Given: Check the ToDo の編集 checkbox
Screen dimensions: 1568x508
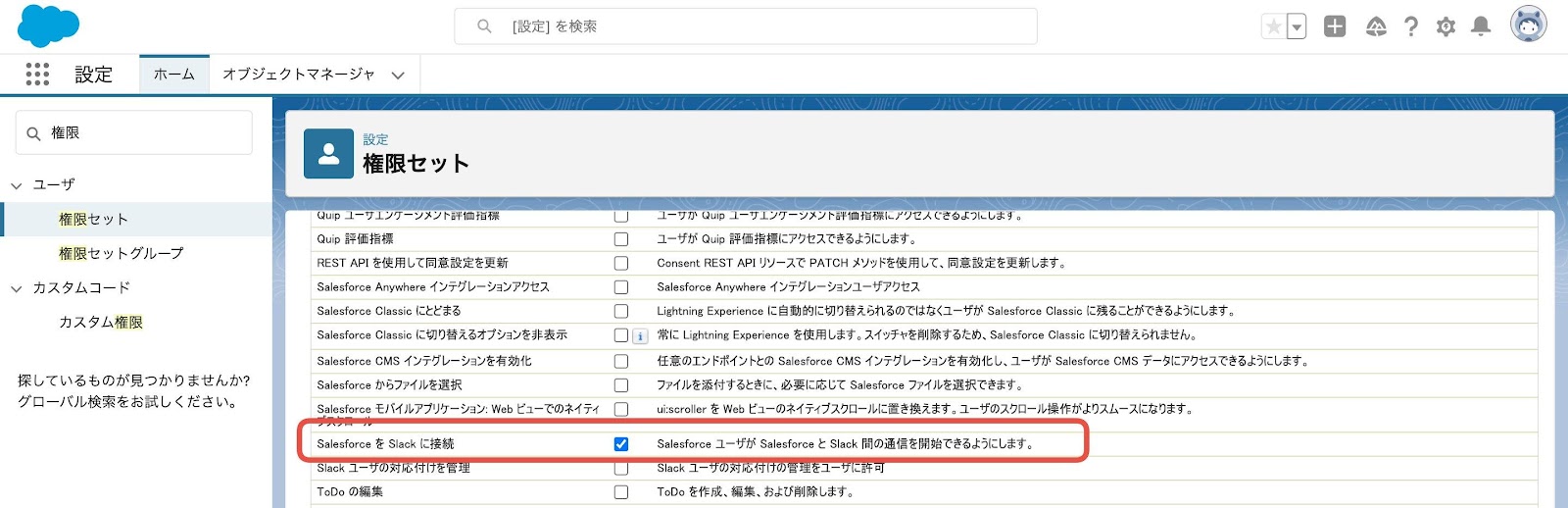Looking at the screenshot, I should pyautogui.click(x=621, y=492).
